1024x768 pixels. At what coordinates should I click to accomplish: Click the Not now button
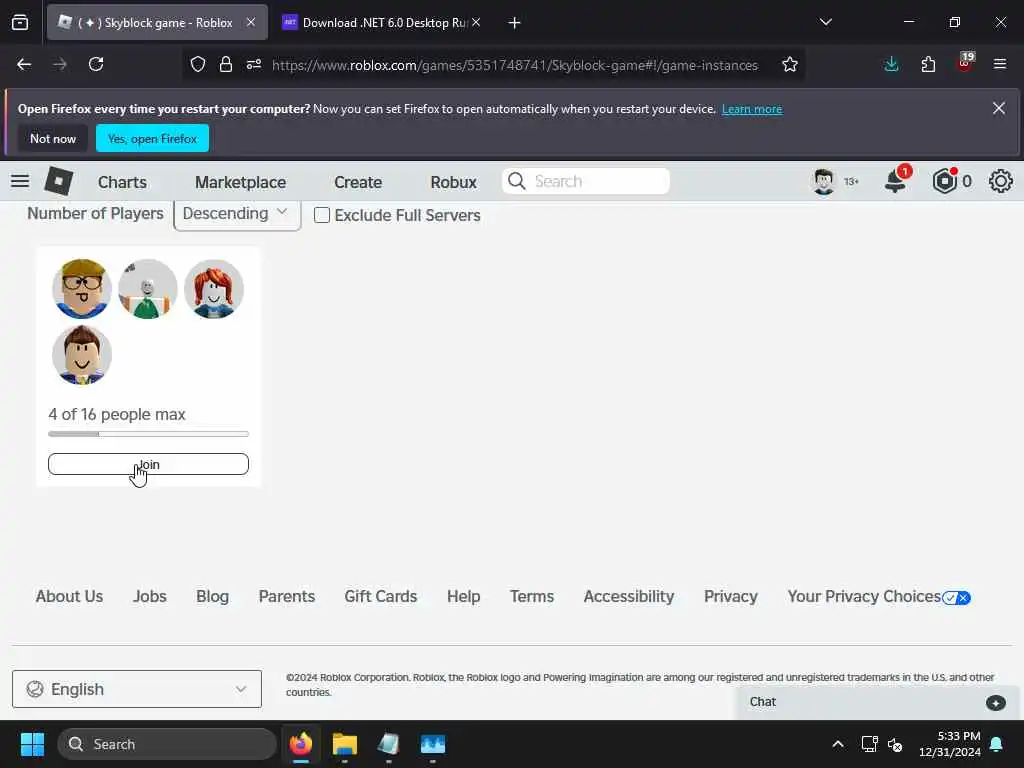(x=53, y=138)
